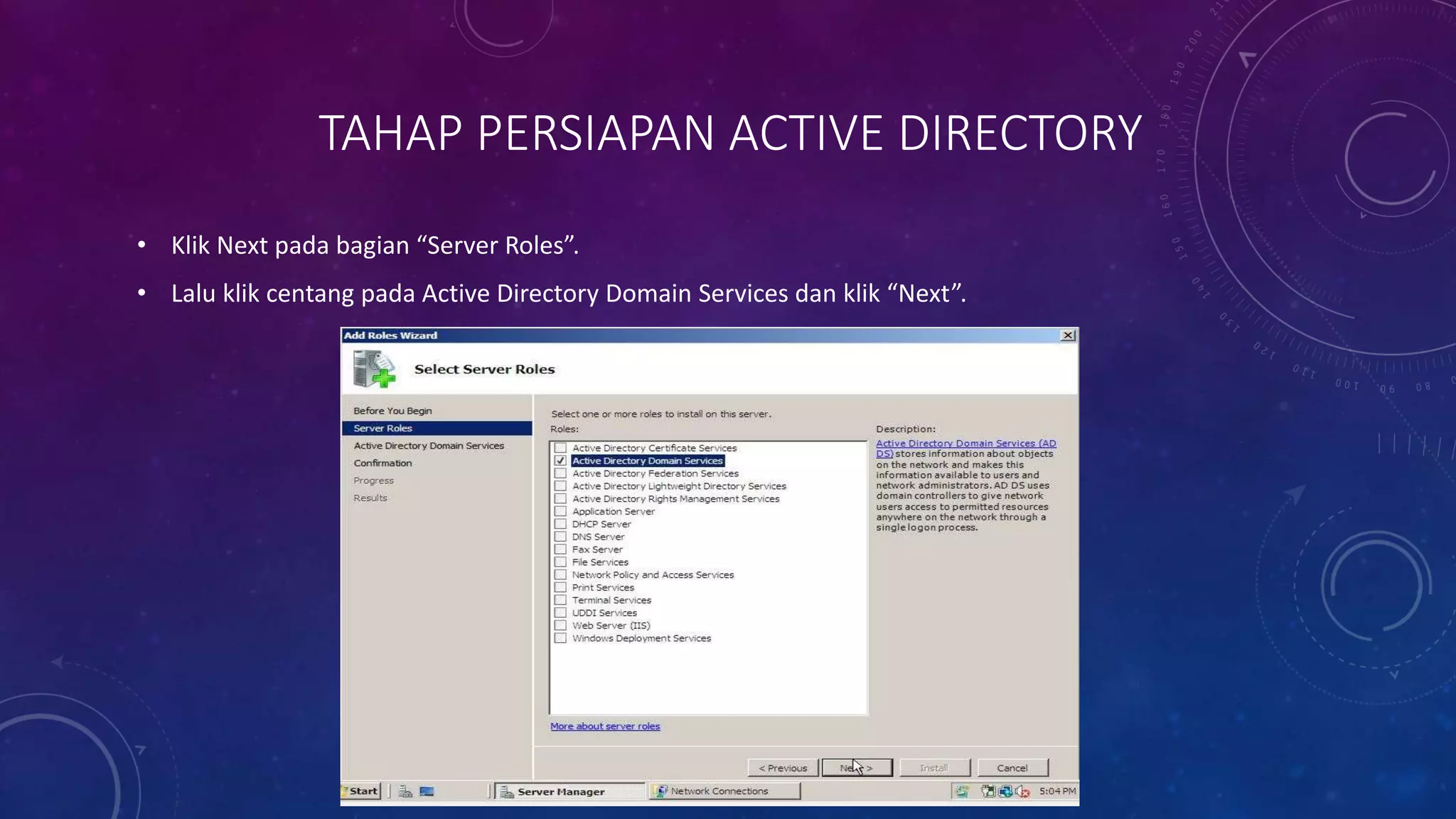Tick Windows Deployment Services checkbox
This screenshot has width=1456, height=819.
click(x=560, y=638)
